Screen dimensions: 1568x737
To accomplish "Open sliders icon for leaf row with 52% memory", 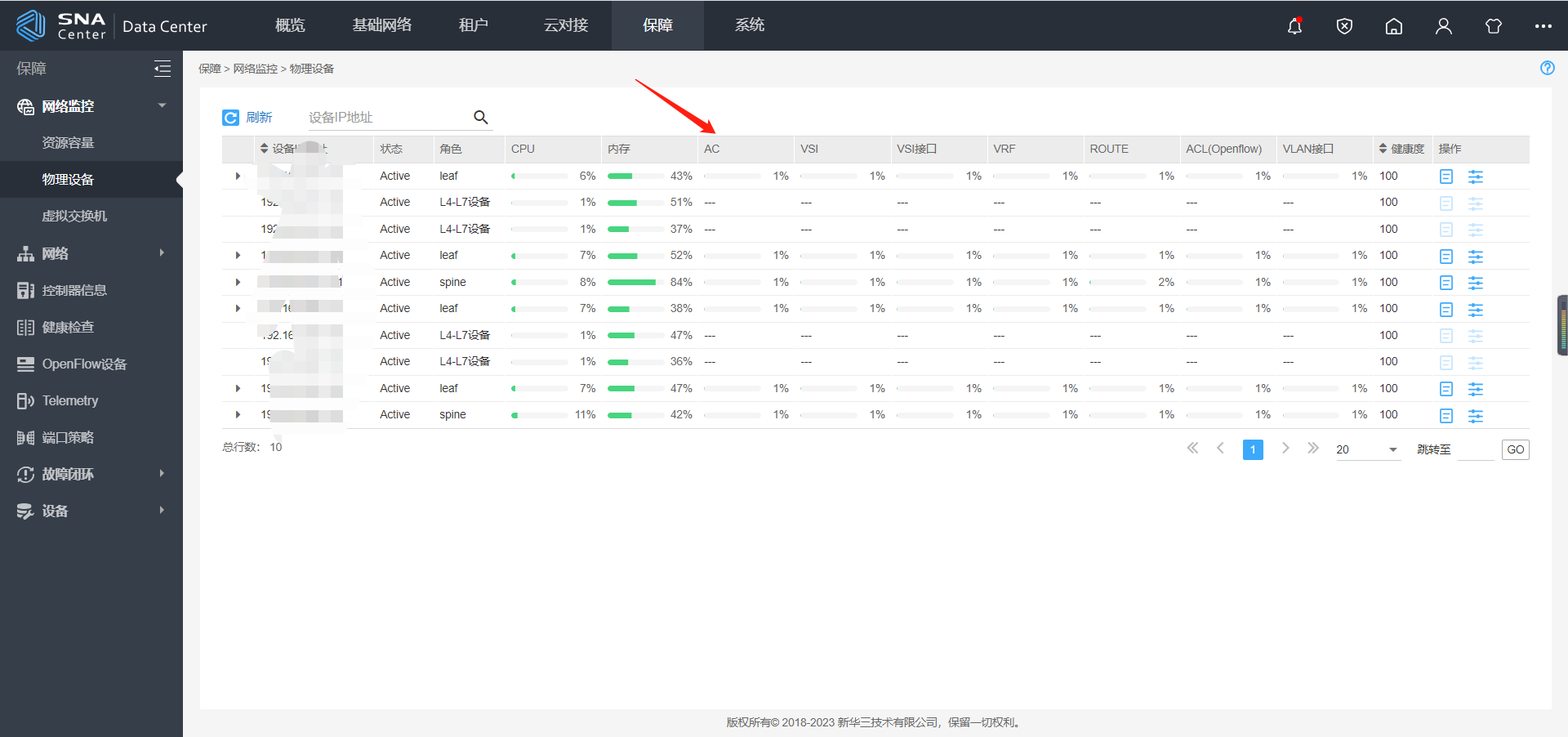I will tap(1476, 257).
